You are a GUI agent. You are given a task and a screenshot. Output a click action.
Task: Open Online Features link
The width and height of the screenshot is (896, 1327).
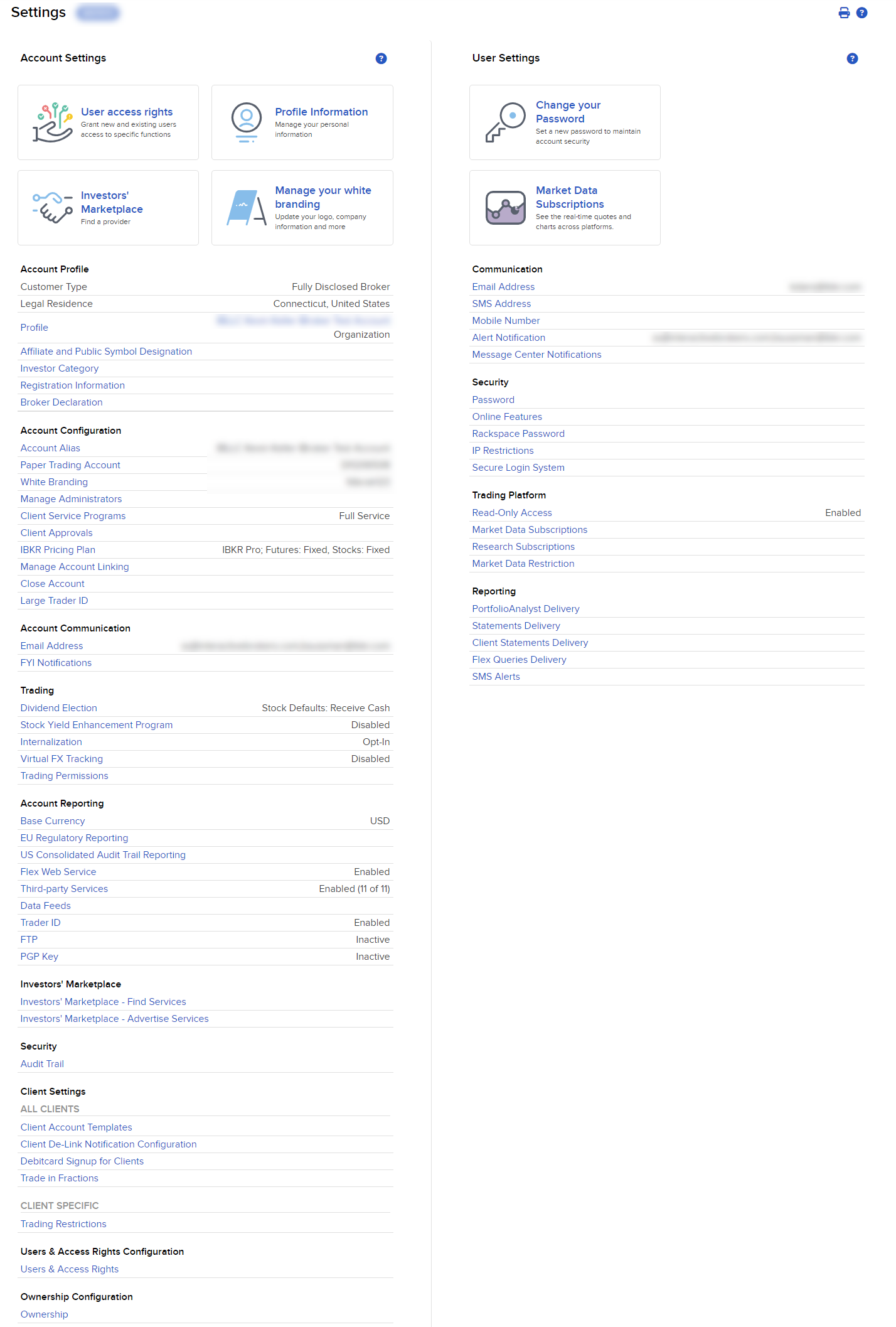507,417
